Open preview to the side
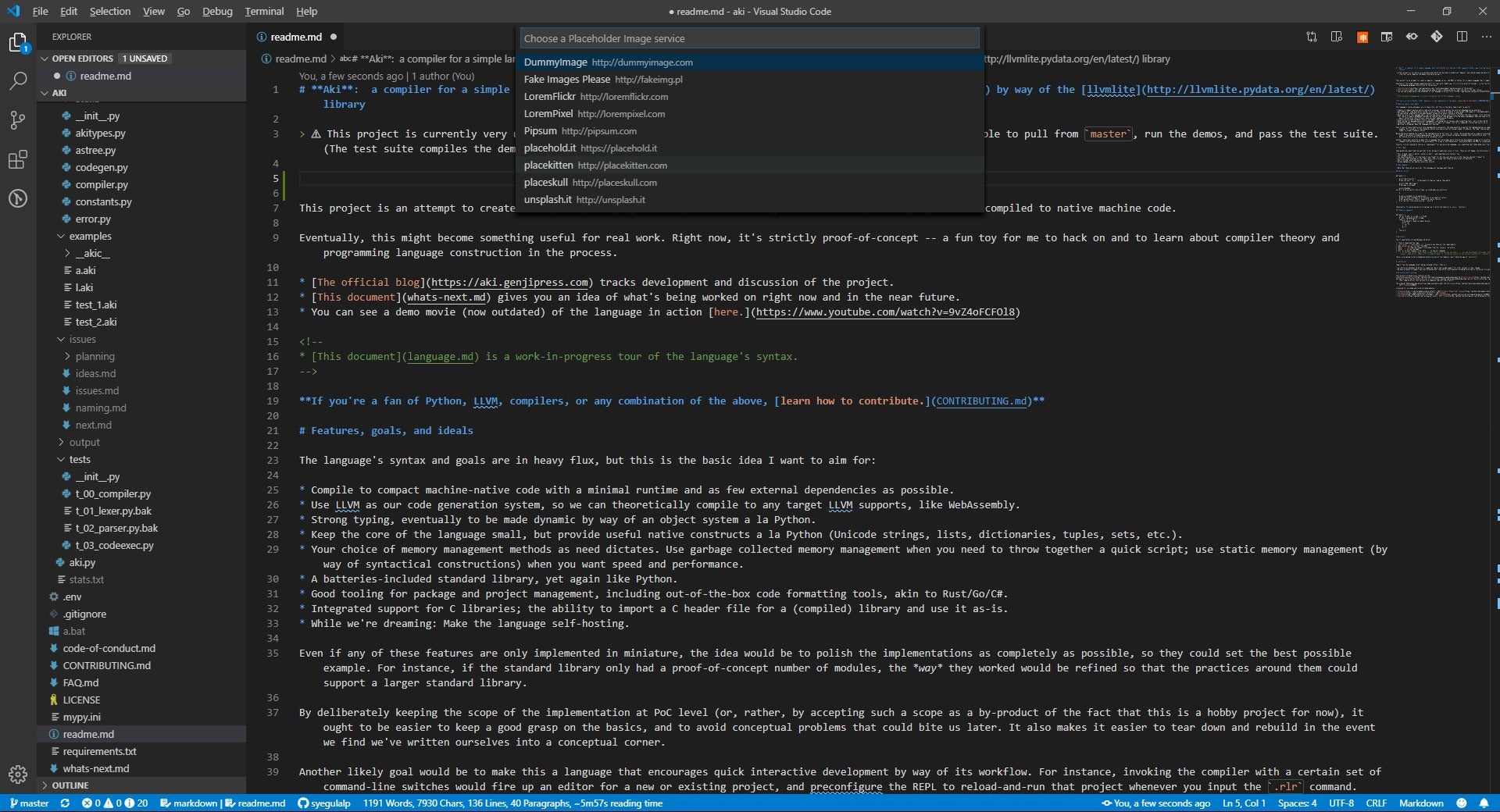This screenshot has height=812, width=1500. click(x=1337, y=37)
